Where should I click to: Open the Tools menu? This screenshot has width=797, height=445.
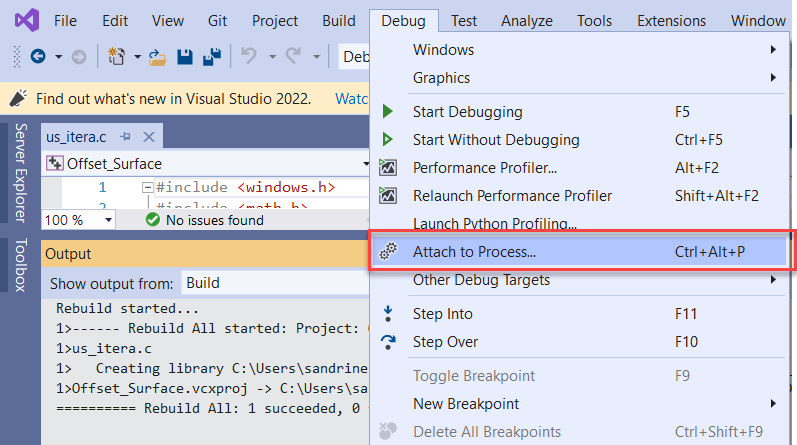click(594, 21)
